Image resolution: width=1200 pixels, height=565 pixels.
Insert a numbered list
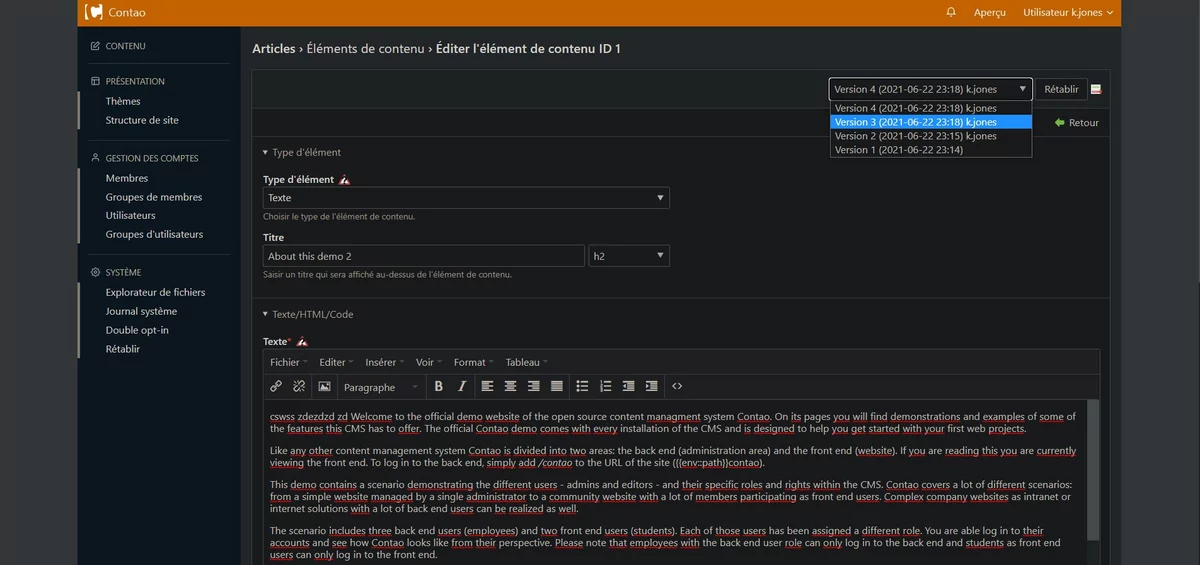click(606, 386)
